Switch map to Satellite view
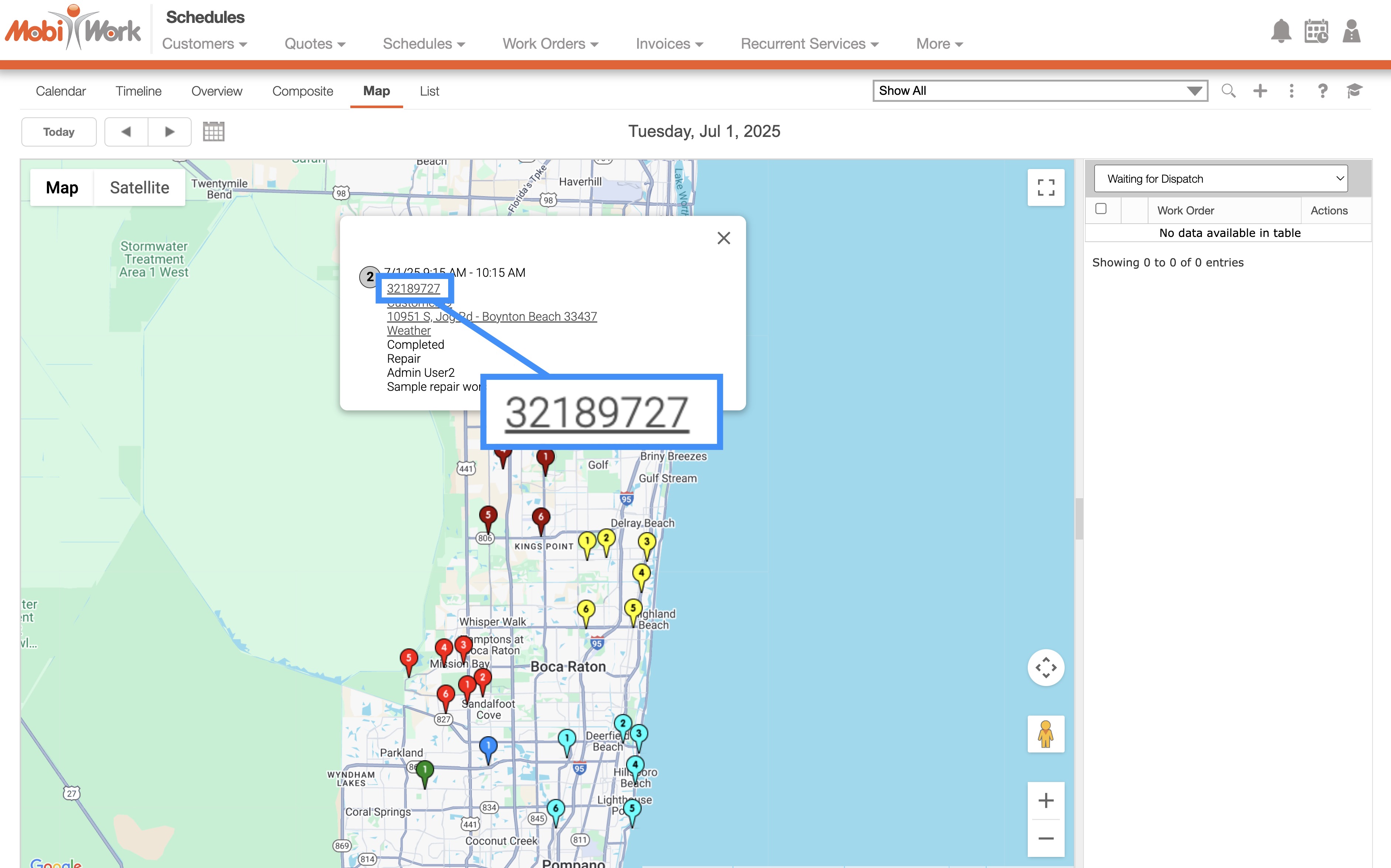The image size is (1391, 868). point(139,188)
